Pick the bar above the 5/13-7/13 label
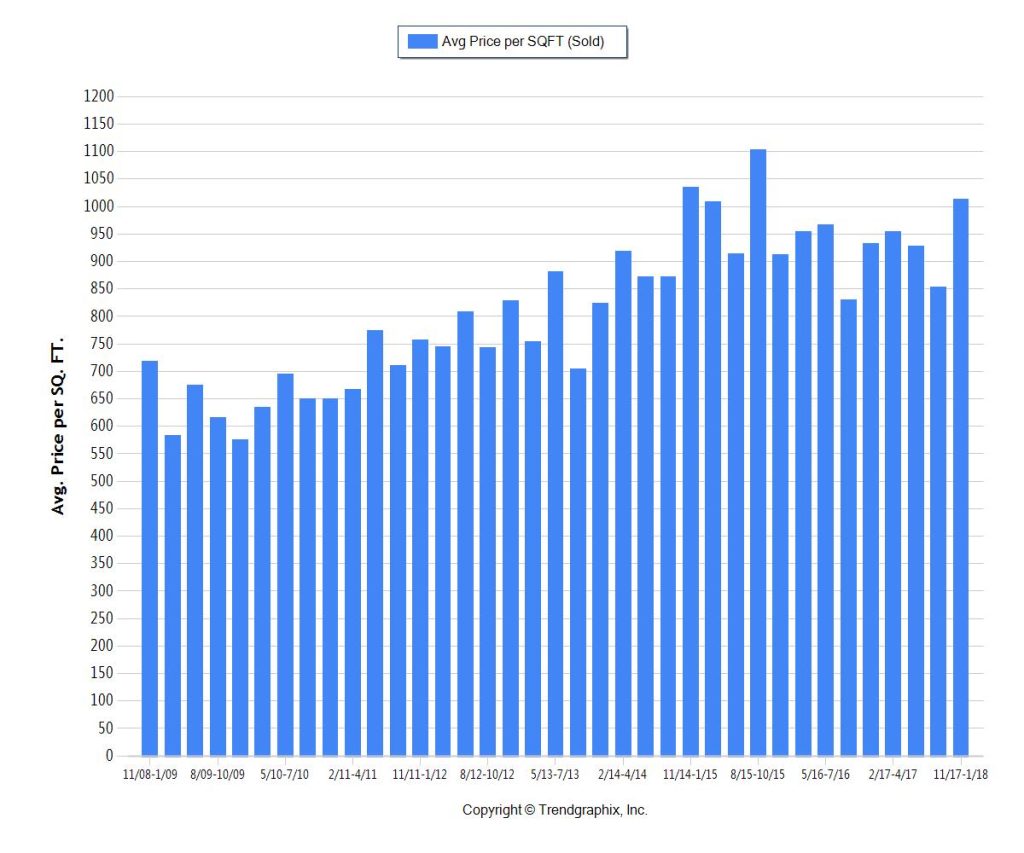The width and height of the screenshot is (1024, 853). pyautogui.click(x=555, y=513)
